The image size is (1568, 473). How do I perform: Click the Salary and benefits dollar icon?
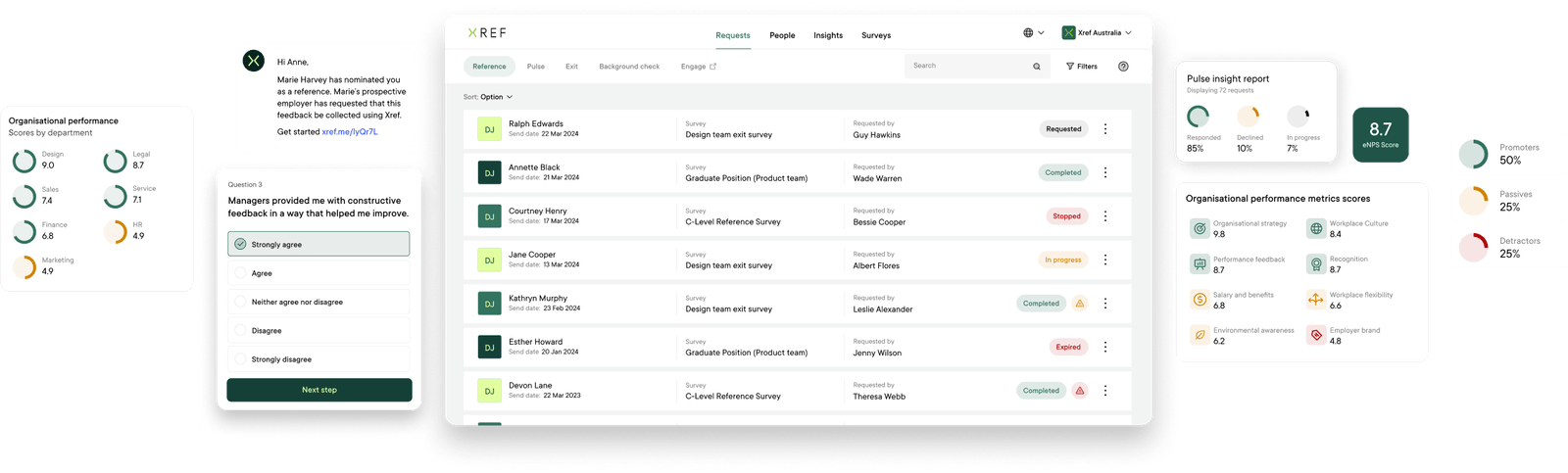[x=1200, y=300]
